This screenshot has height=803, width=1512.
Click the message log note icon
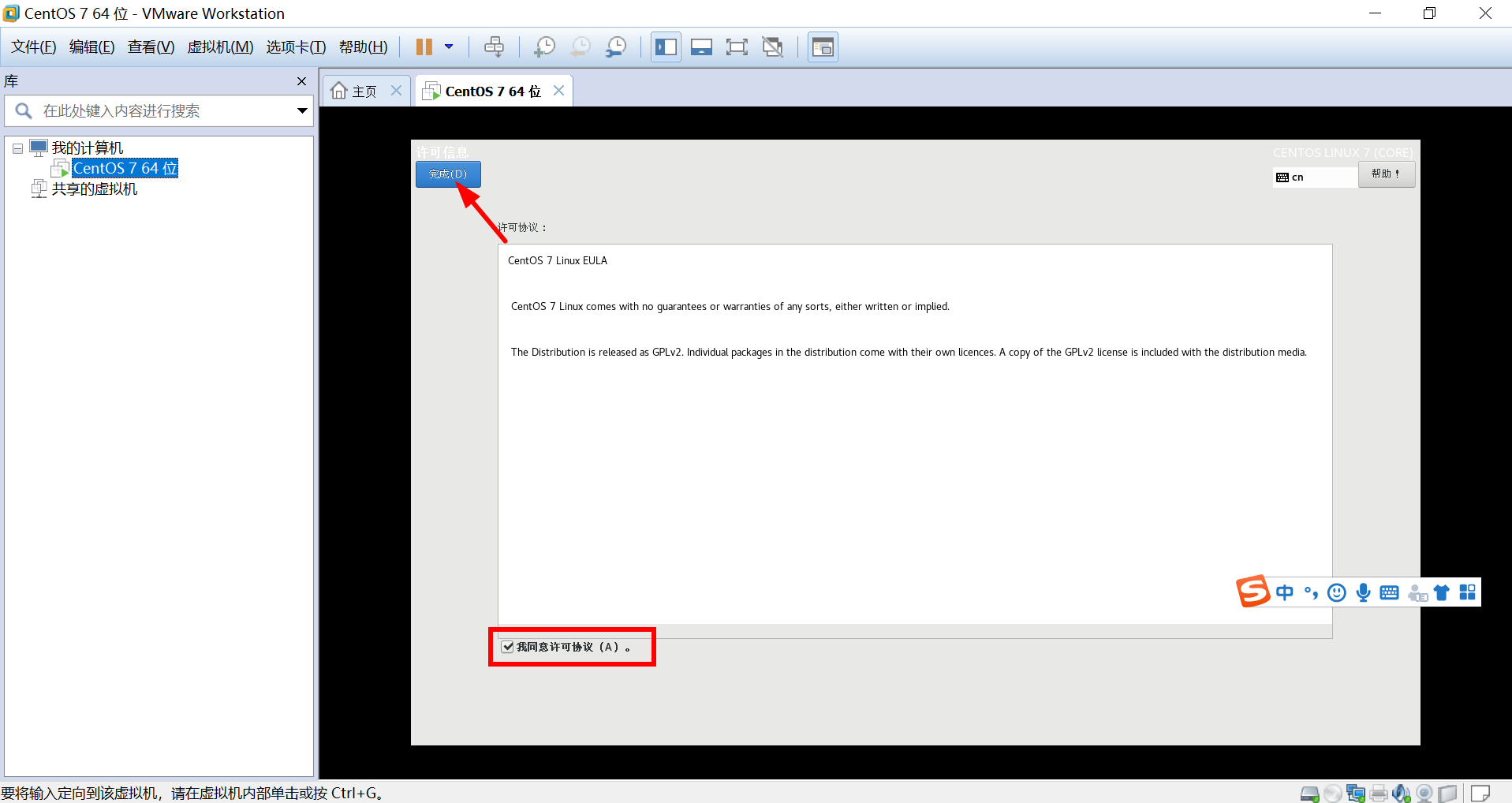click(1481, 794)
